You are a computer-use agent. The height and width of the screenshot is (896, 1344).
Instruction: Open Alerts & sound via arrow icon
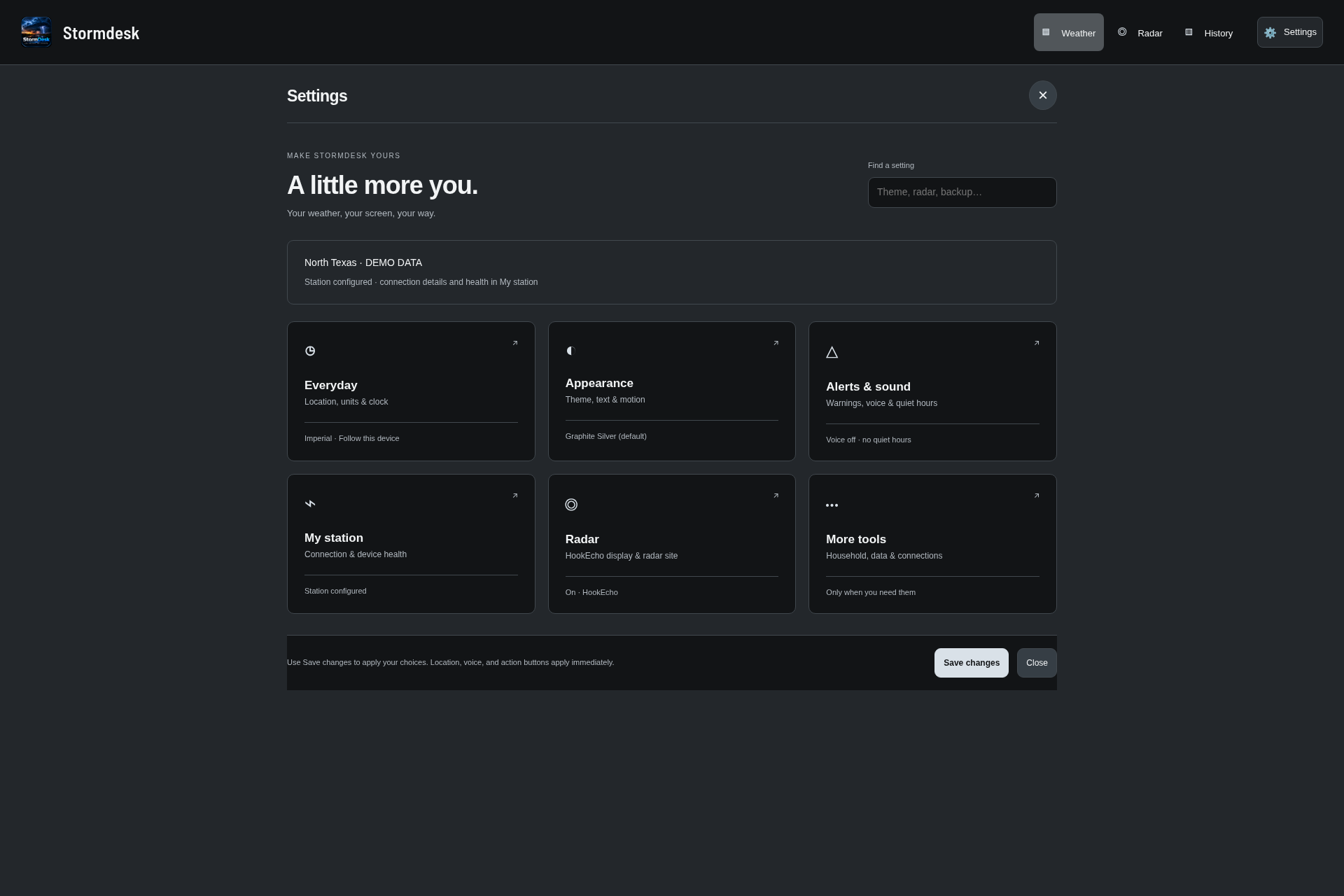[x=1037, y=343]
